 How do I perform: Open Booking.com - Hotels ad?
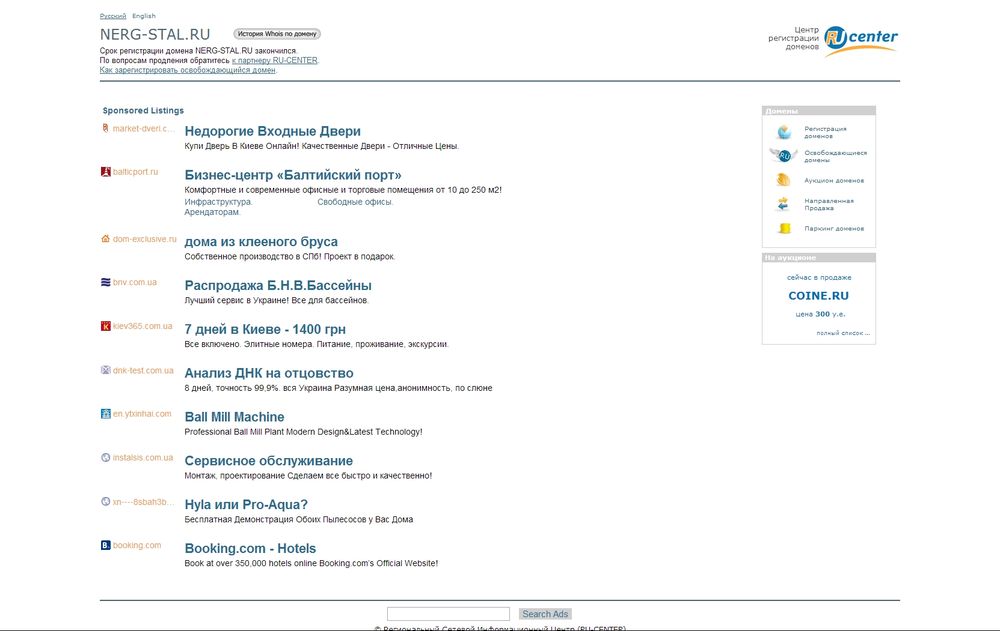pyautogui.click(x=250, y=548)
